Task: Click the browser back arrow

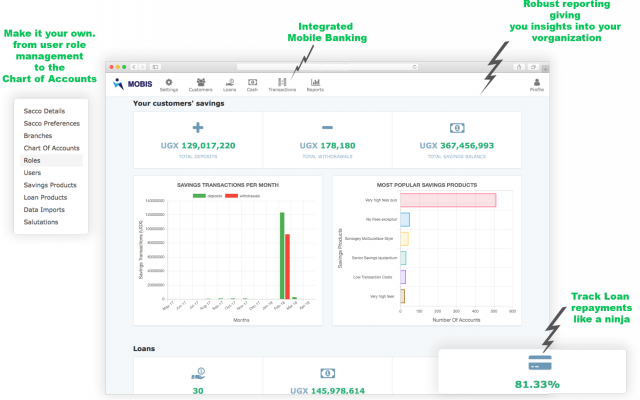Action: [x=134, y=67]
